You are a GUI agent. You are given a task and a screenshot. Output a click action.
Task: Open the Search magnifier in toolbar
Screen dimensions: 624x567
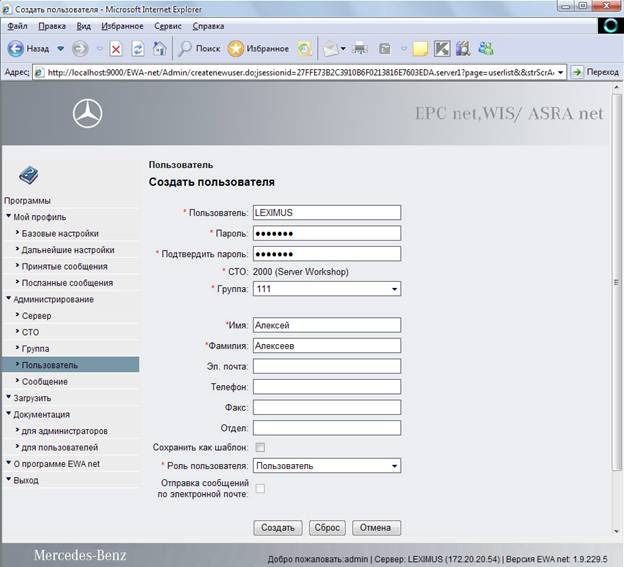[x=185, y=49]
